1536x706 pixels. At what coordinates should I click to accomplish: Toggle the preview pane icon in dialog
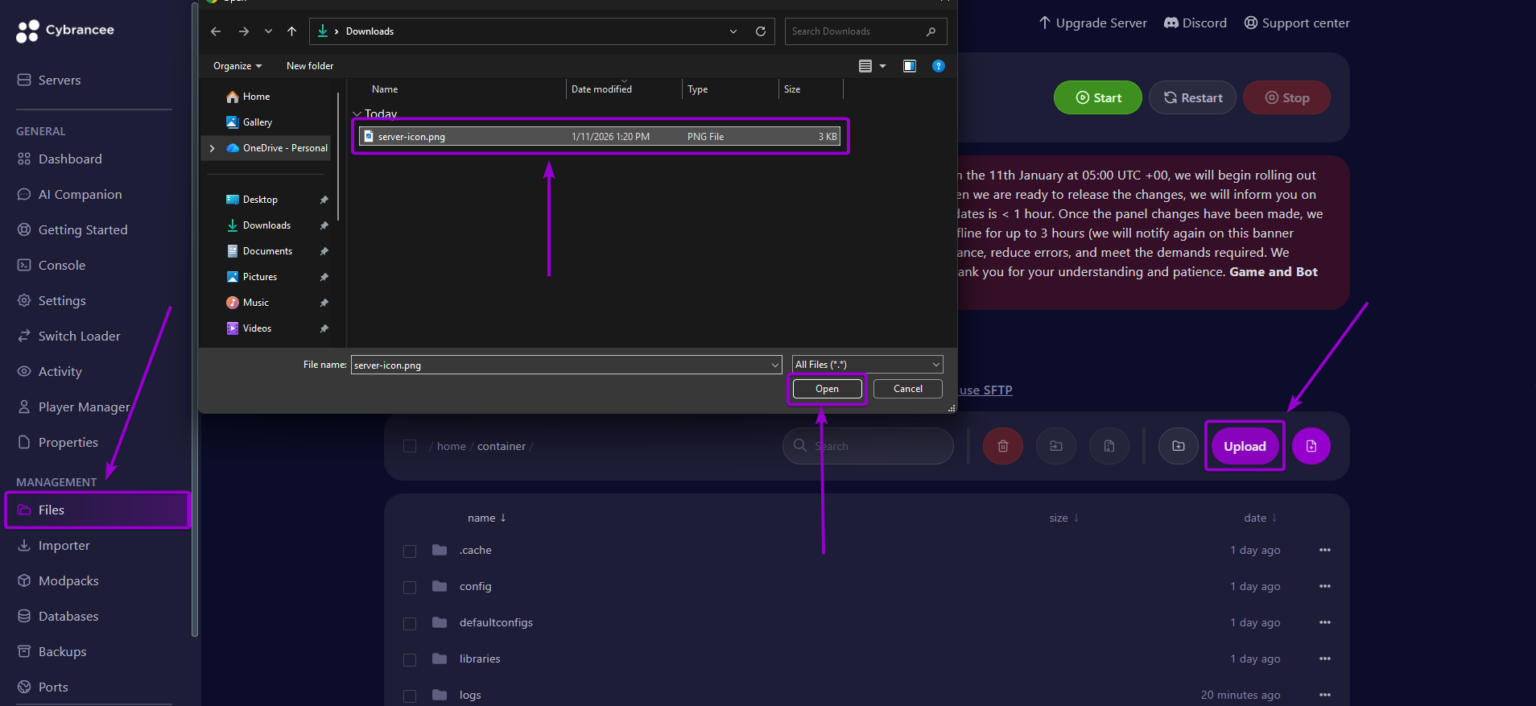[910, 66]
